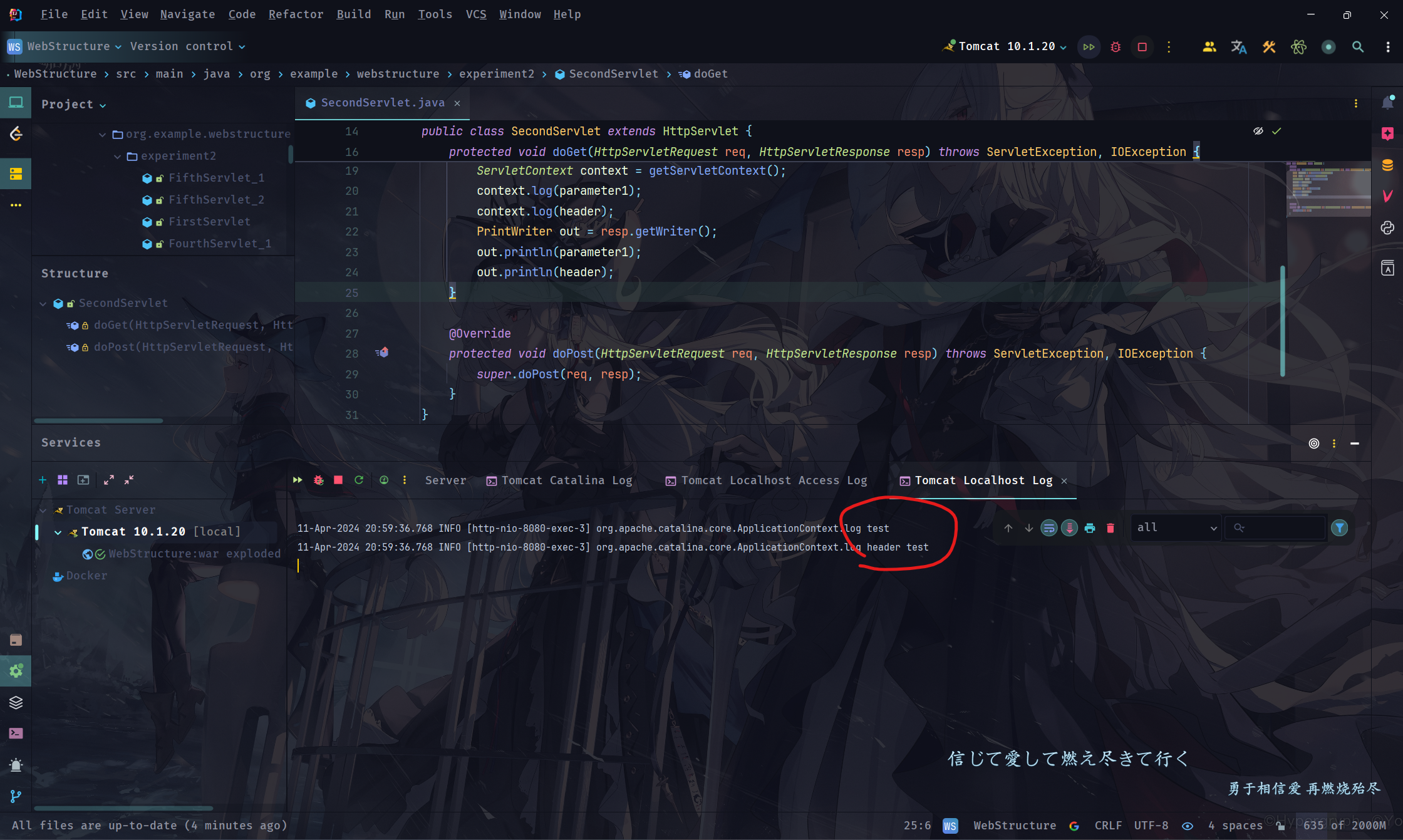1403x840 pixels.
Task: Open Tomcat 10.1.20 run configuration dropdown
Action: (x=1005, y=46)
